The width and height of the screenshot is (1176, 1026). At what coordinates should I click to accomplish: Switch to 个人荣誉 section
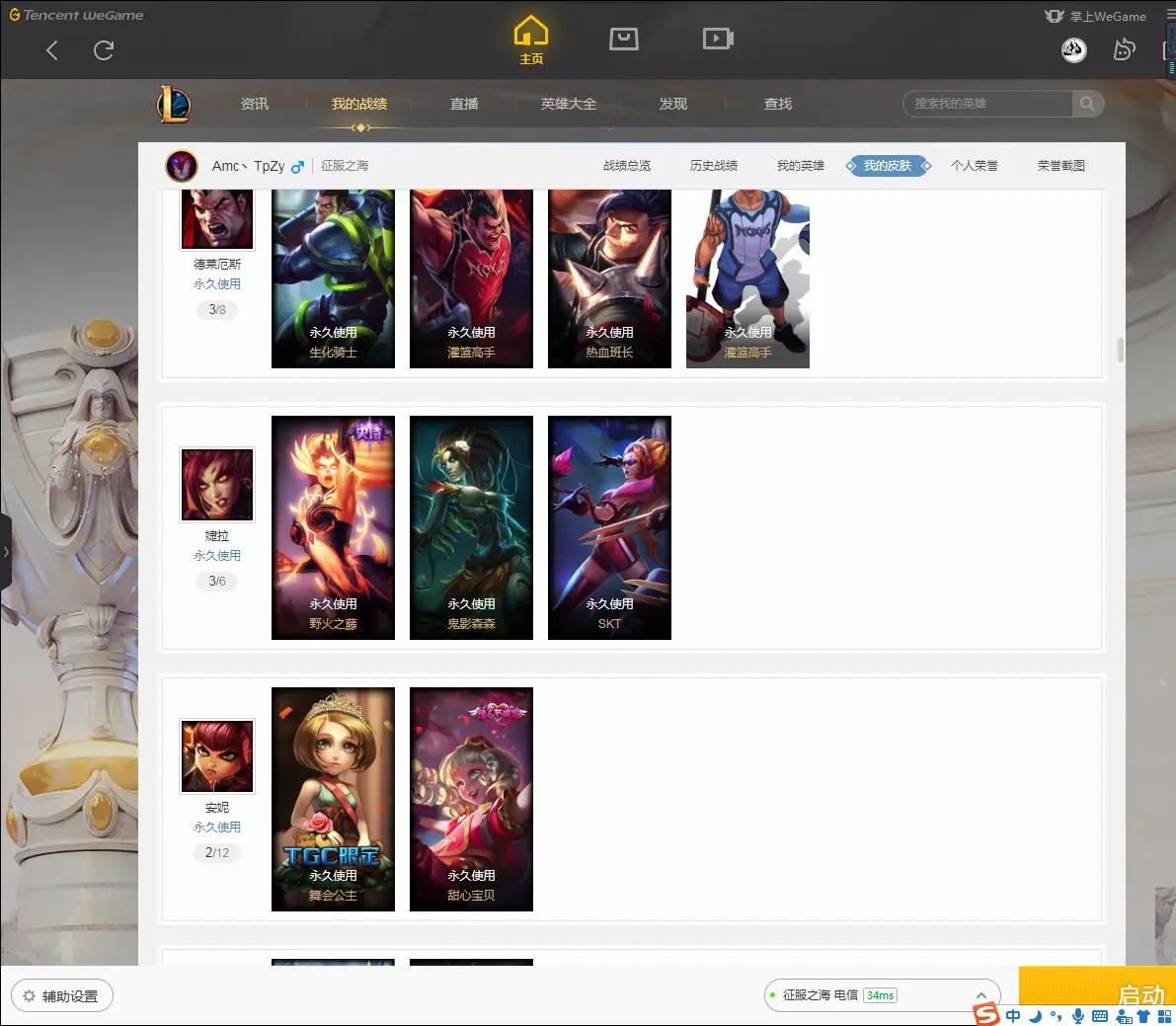(975, 166)
